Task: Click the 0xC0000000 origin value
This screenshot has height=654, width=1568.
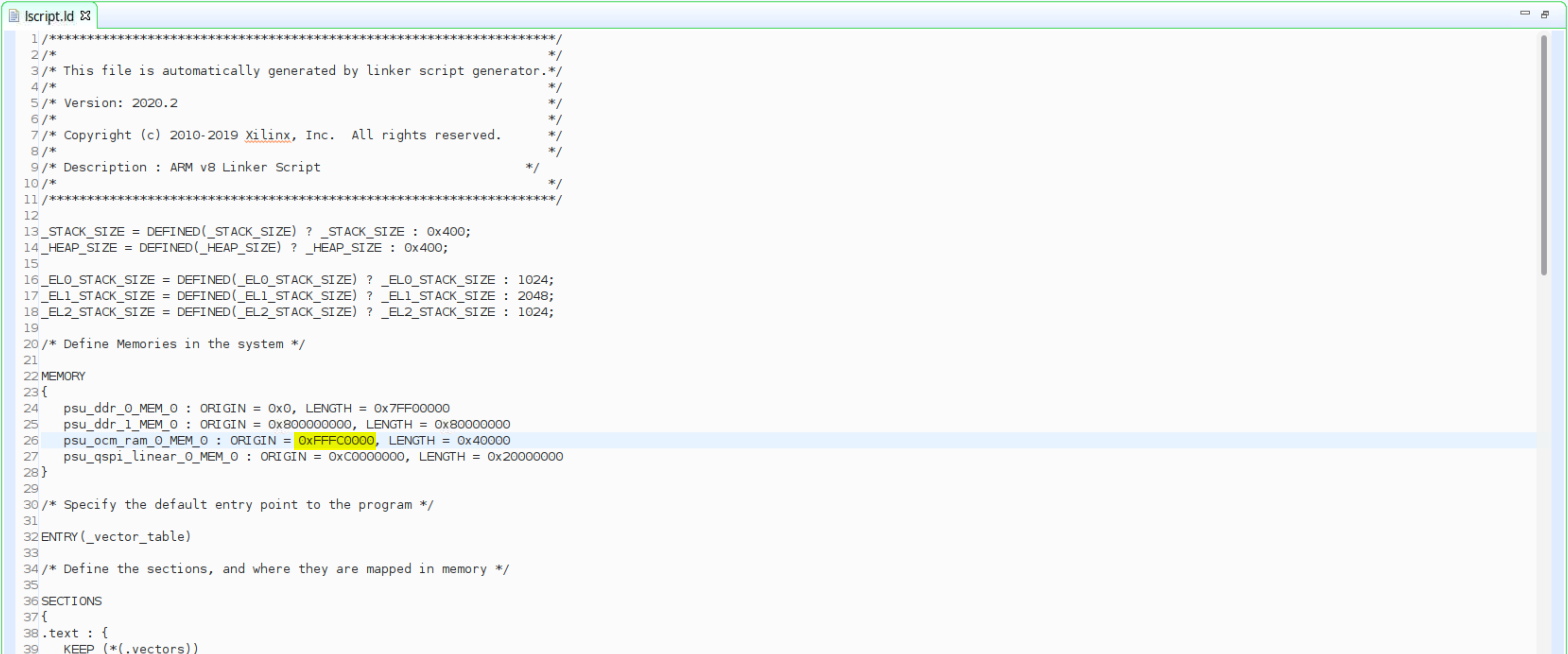Action: coord(365,456)
